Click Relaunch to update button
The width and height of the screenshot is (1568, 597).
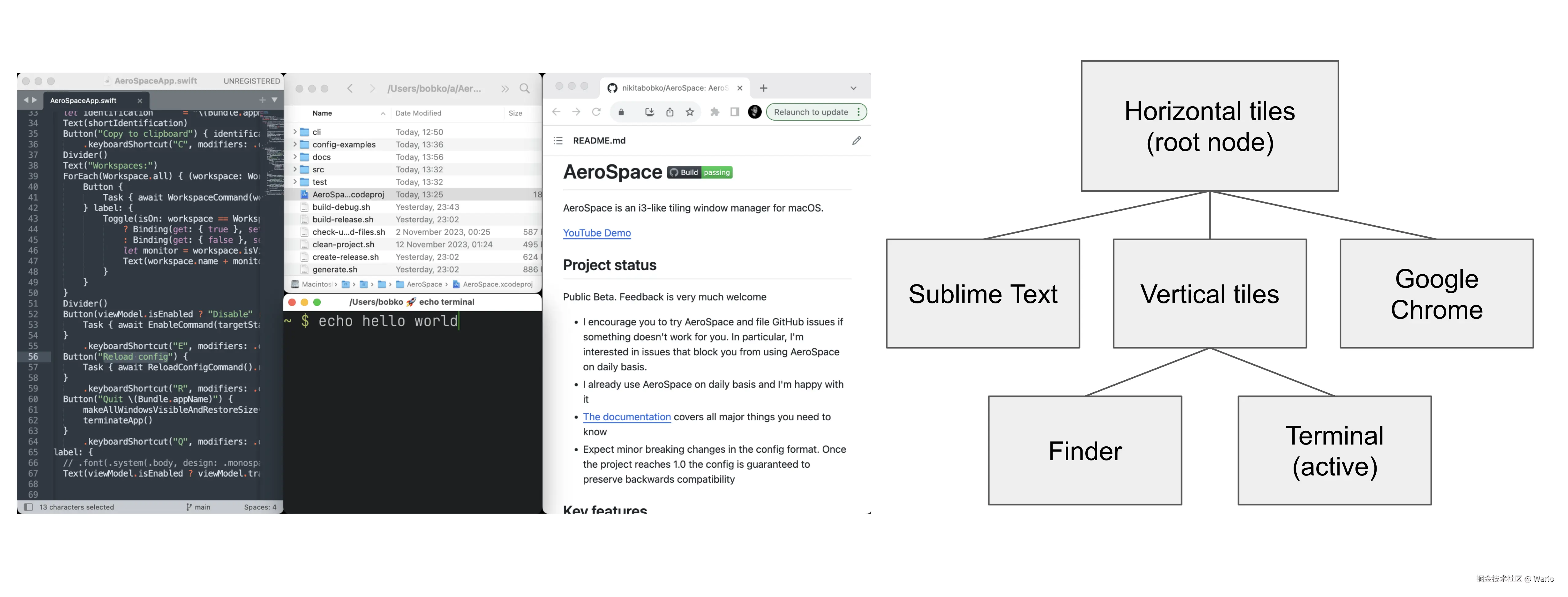[x=811, y=112]
